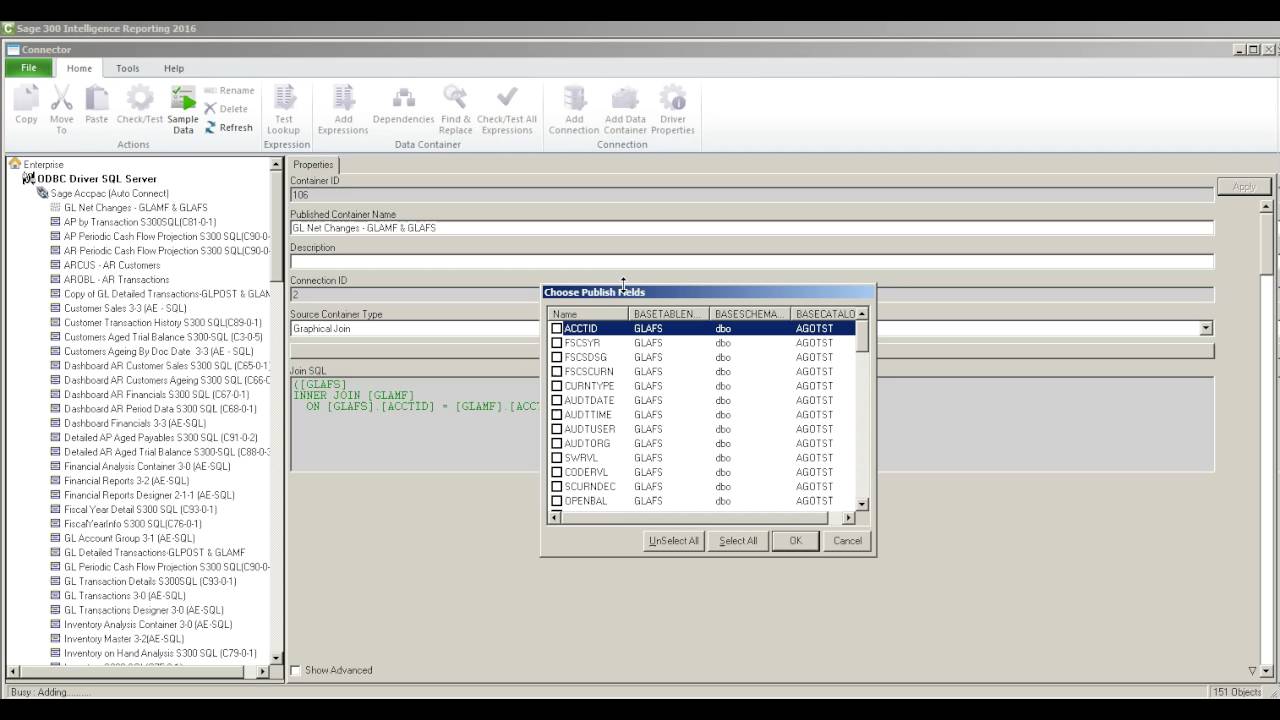1280x720 pixels.
Task: Check the ACCTID field checkbox
Action: 557,328
